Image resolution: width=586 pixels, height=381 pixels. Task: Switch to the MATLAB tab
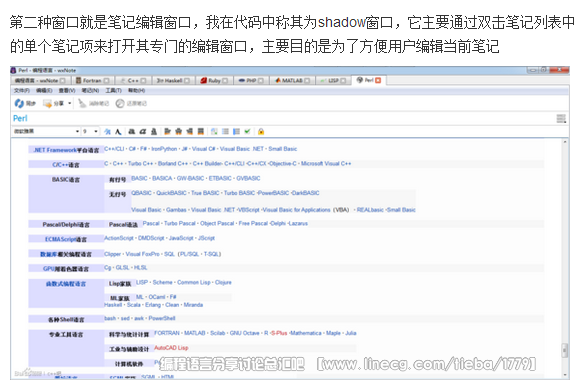[x=292, y=80]
